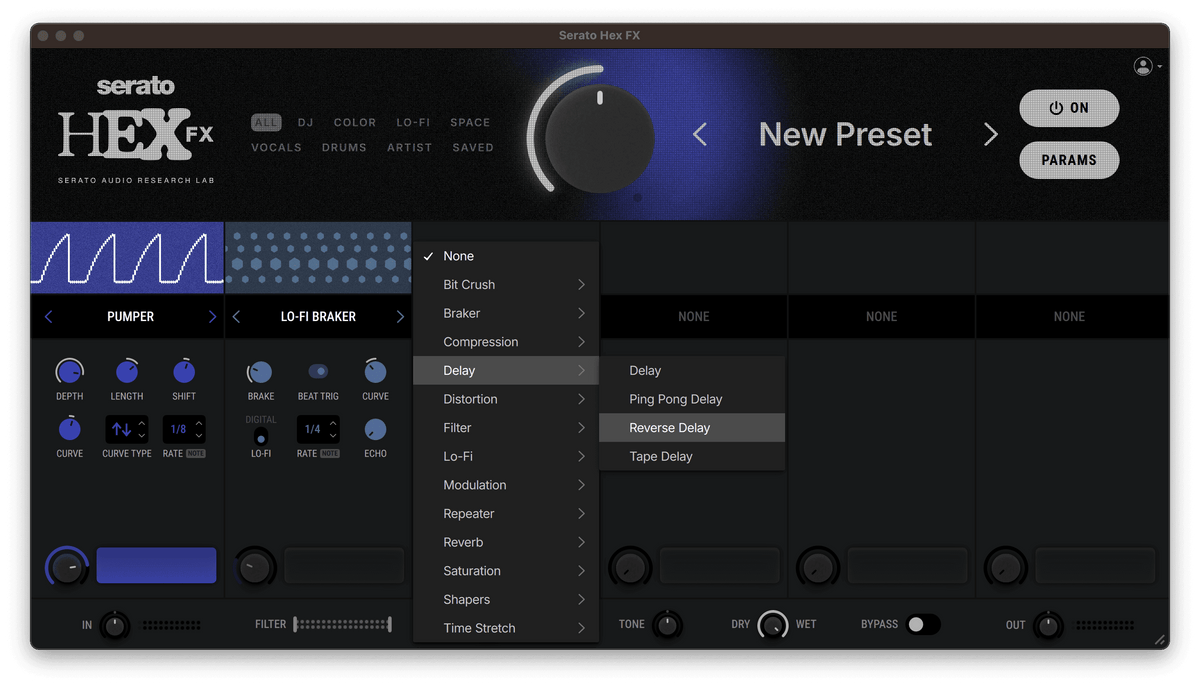Change the Pumper 1/8 rate selector
The height and width of the screenshot is (687, 1200).
(184, 429)
